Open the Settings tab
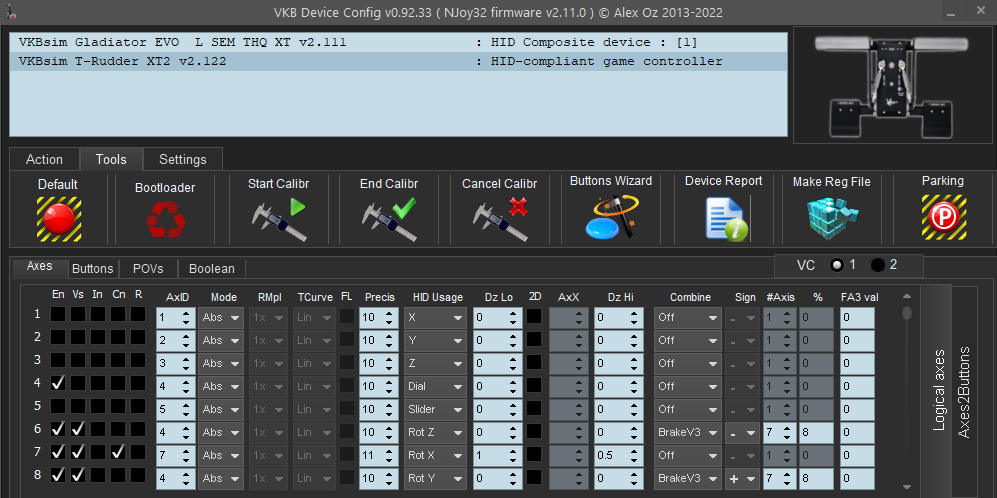This screenshot has height=498, width=997. 182,159
